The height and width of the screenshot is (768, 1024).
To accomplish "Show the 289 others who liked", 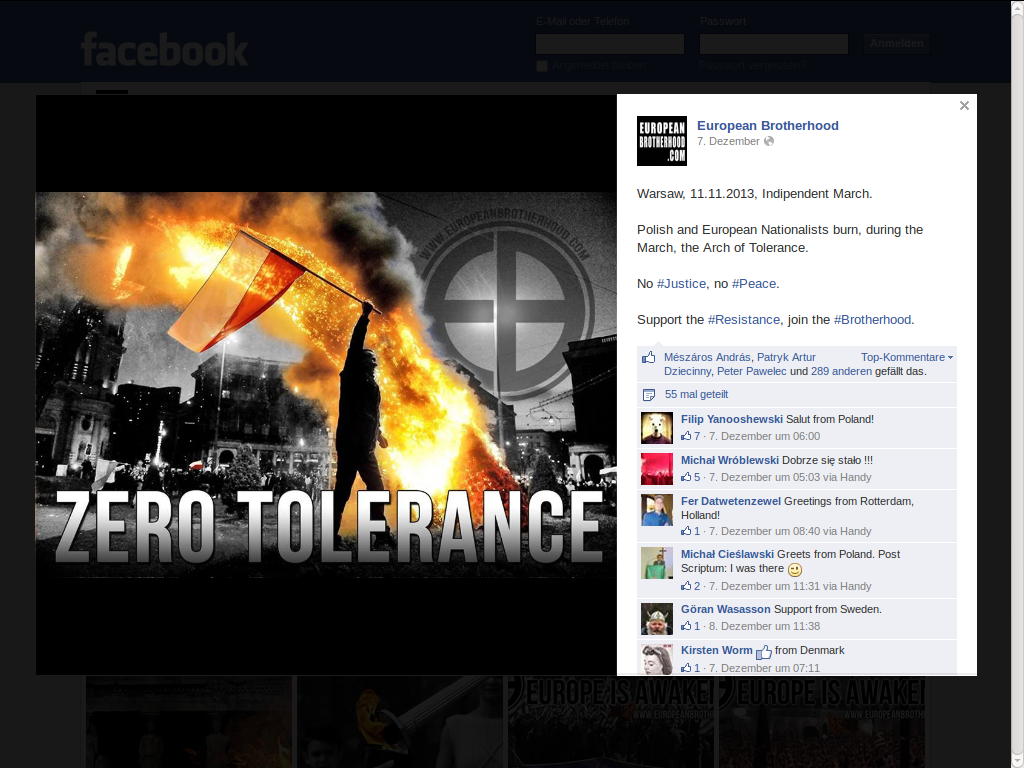I will click(820, 371).
